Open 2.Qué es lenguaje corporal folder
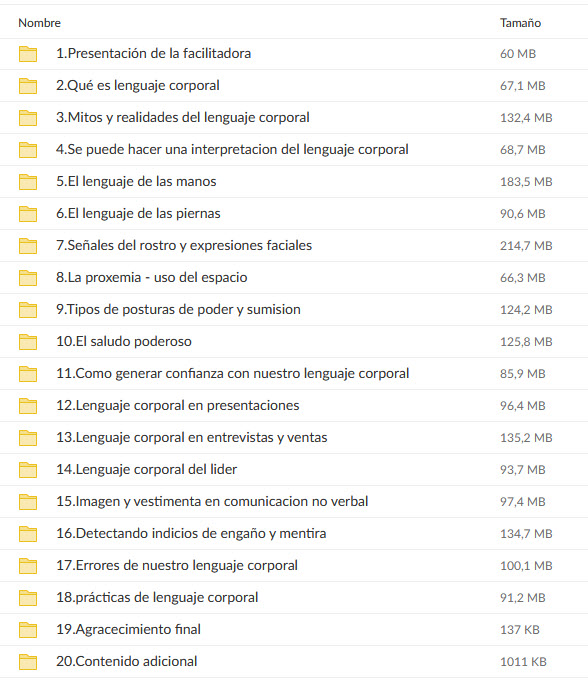 click(x=138, y=85)
